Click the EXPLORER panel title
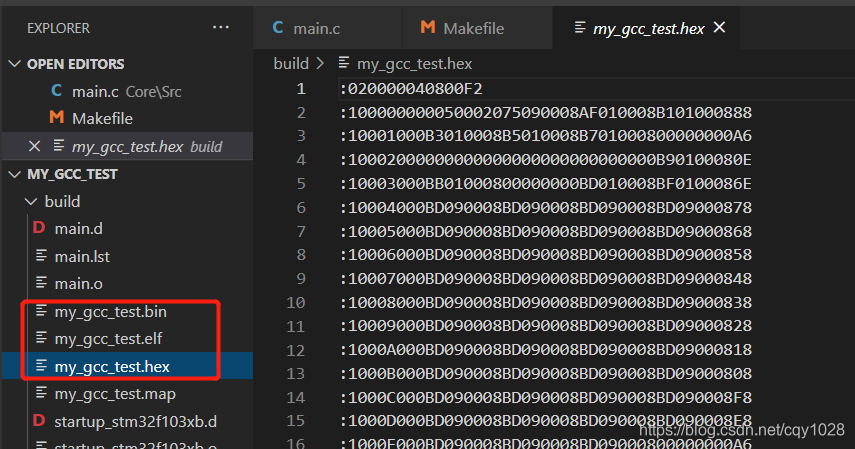 [58, 28]
